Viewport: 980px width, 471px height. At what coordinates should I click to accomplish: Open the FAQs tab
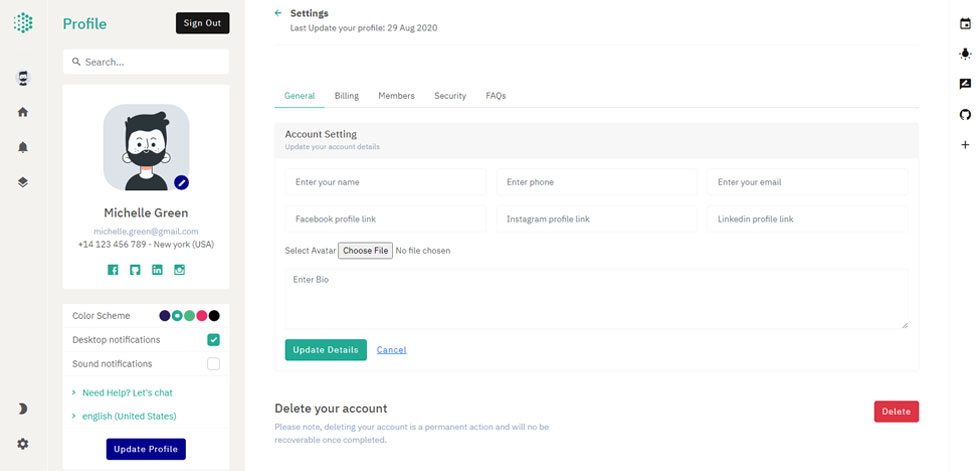[496, 96]
